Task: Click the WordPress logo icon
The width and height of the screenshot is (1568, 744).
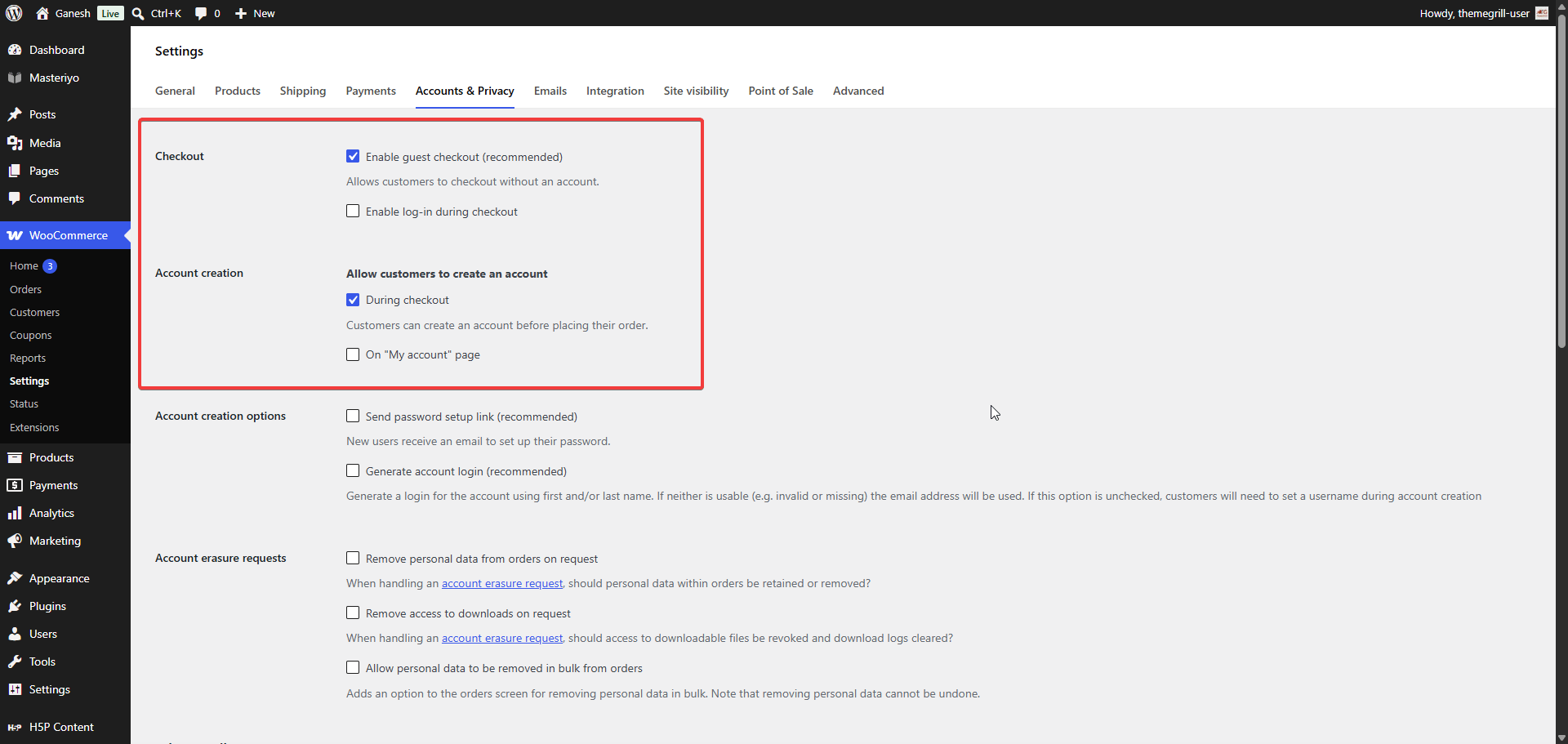Action: tap(14, 13)
